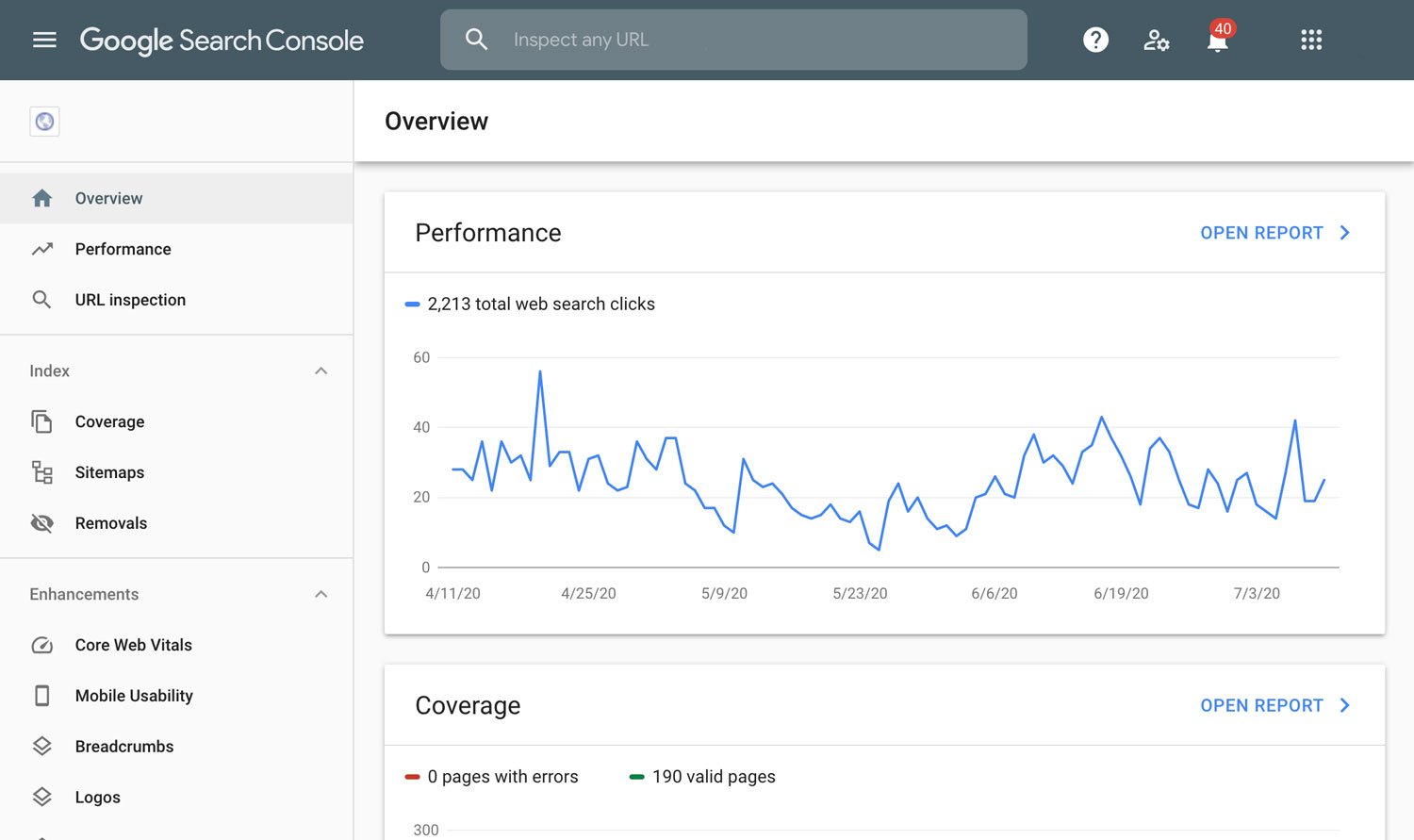Click the 6/6/20 date label

tap(995, 593)
